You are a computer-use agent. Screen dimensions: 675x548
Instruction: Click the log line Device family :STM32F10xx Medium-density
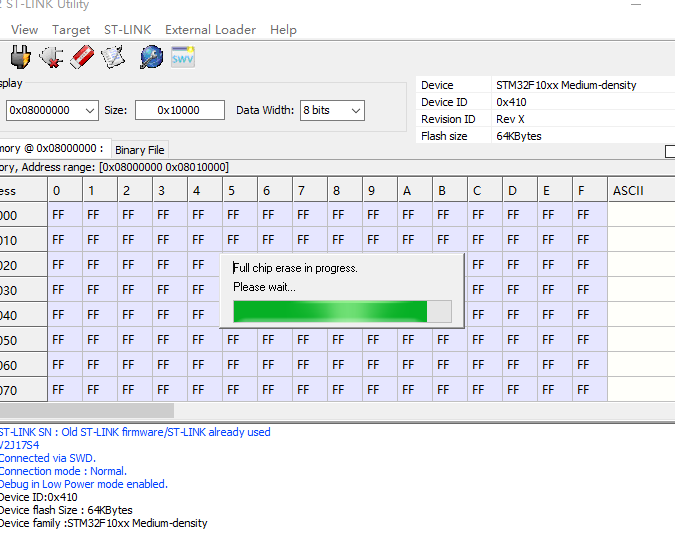click(104, 523)
